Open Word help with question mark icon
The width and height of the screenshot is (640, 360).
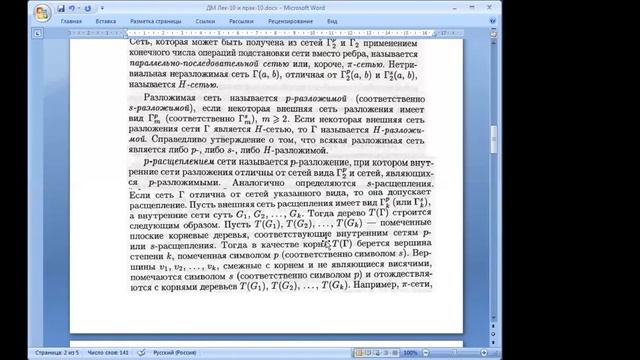click(493, 21)
